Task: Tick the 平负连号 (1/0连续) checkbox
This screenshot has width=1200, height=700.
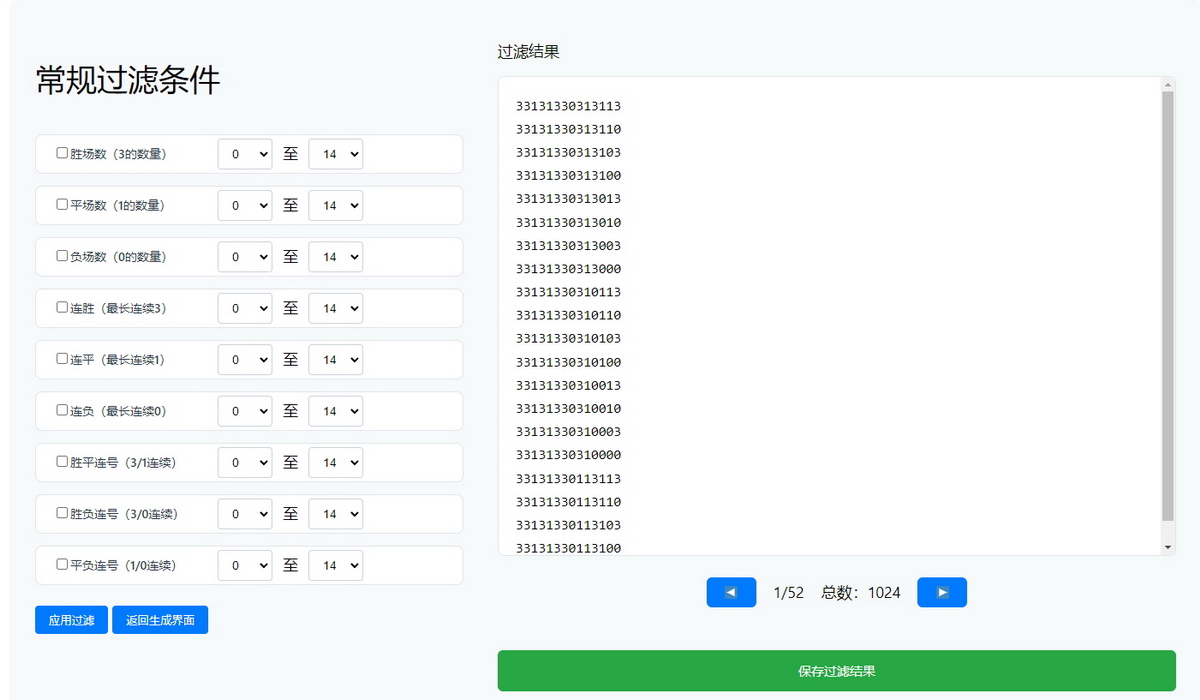Action: [x=62, y=564]
